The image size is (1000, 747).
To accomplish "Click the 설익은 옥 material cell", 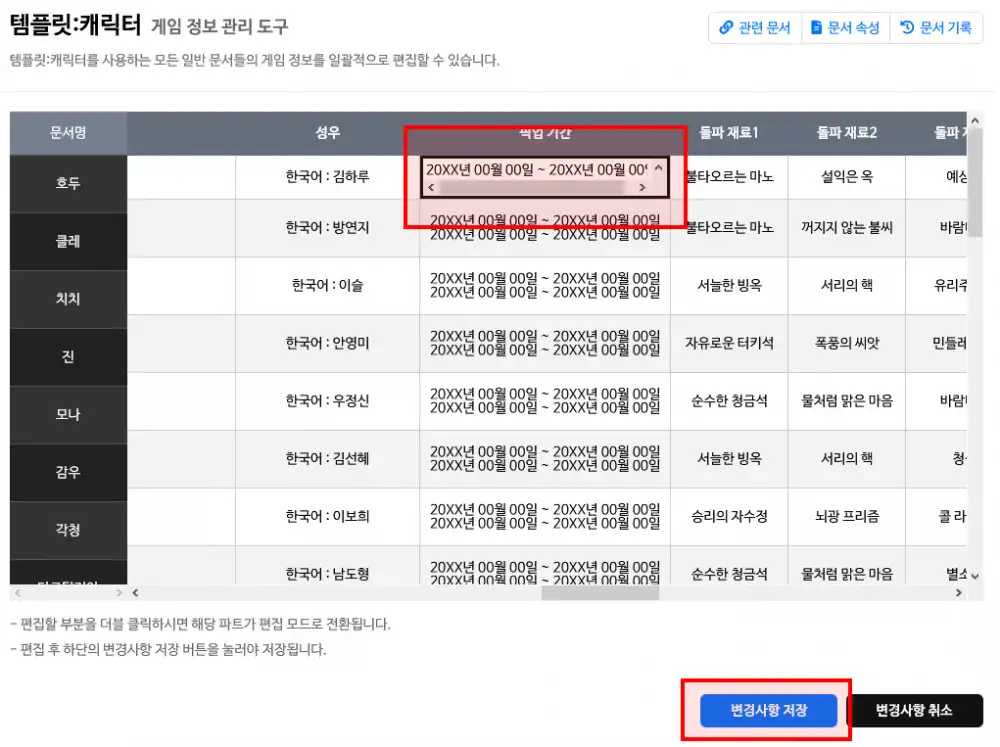I will (x=846, y=177).
